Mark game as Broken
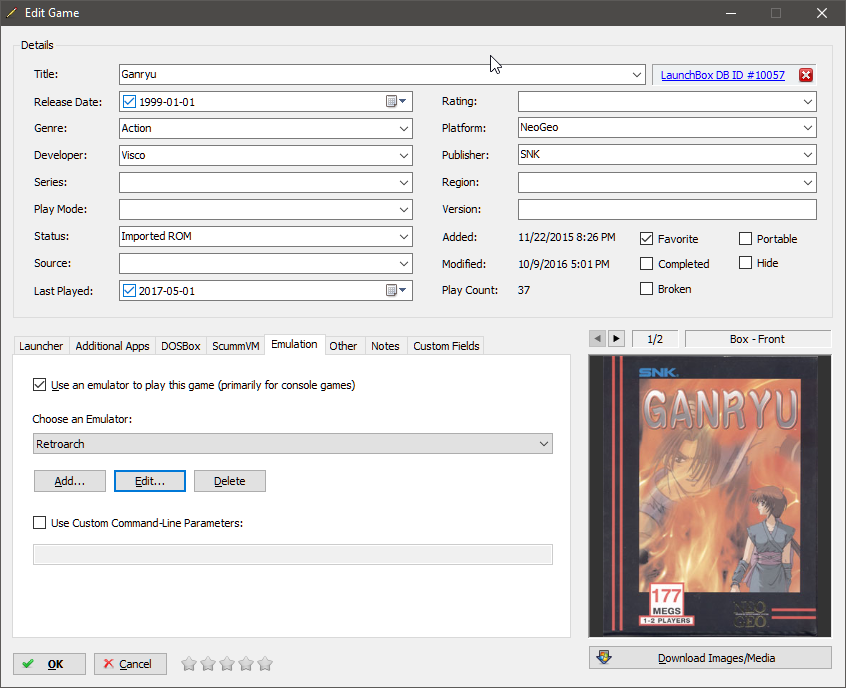The image size is (846, 688). (646, 289)
